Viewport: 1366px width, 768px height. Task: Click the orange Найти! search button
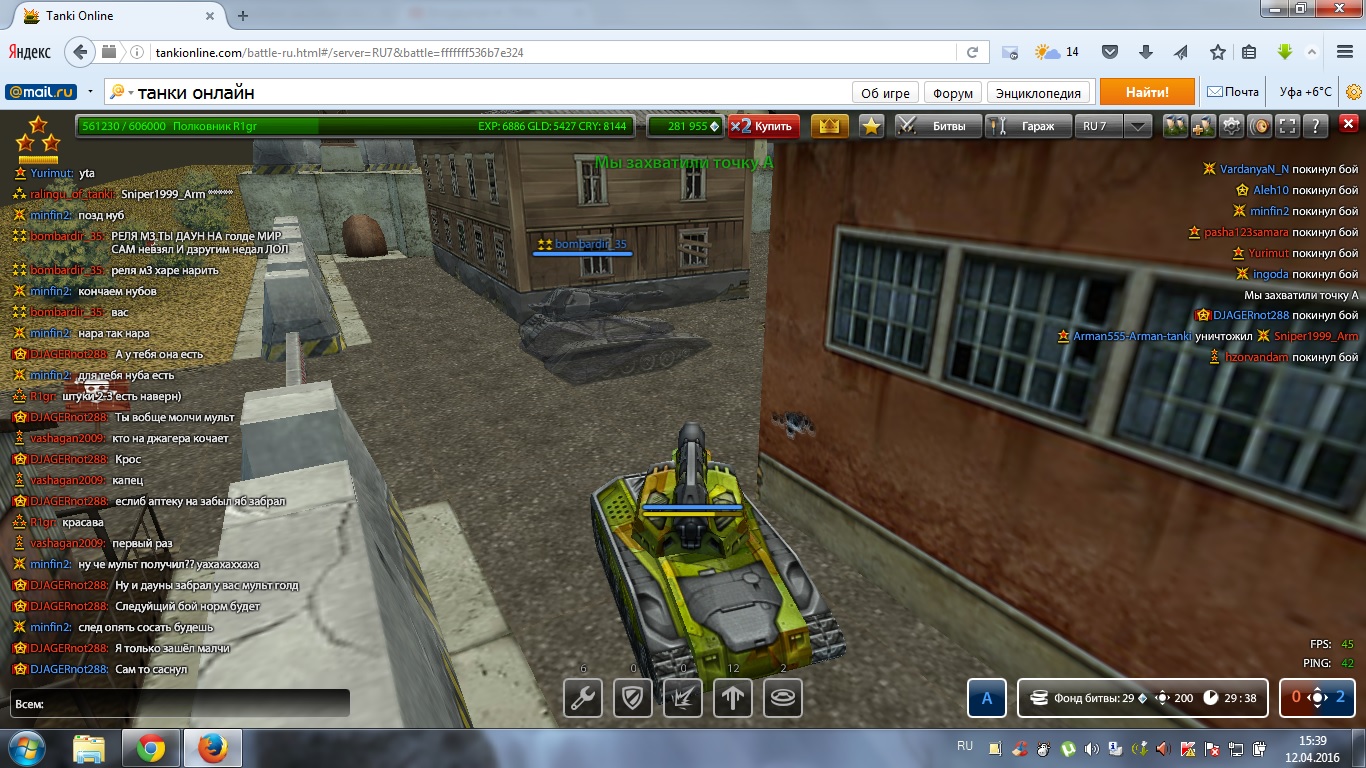coord(1147,92)
